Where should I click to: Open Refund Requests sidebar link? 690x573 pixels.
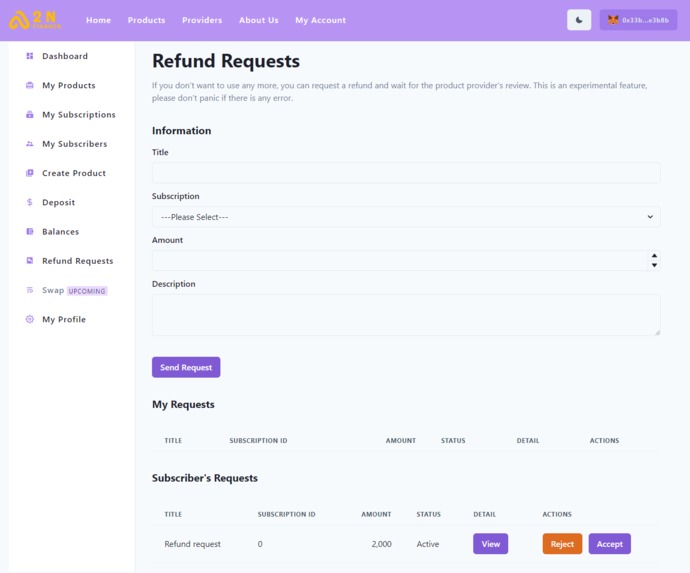[x=77, y=261]
